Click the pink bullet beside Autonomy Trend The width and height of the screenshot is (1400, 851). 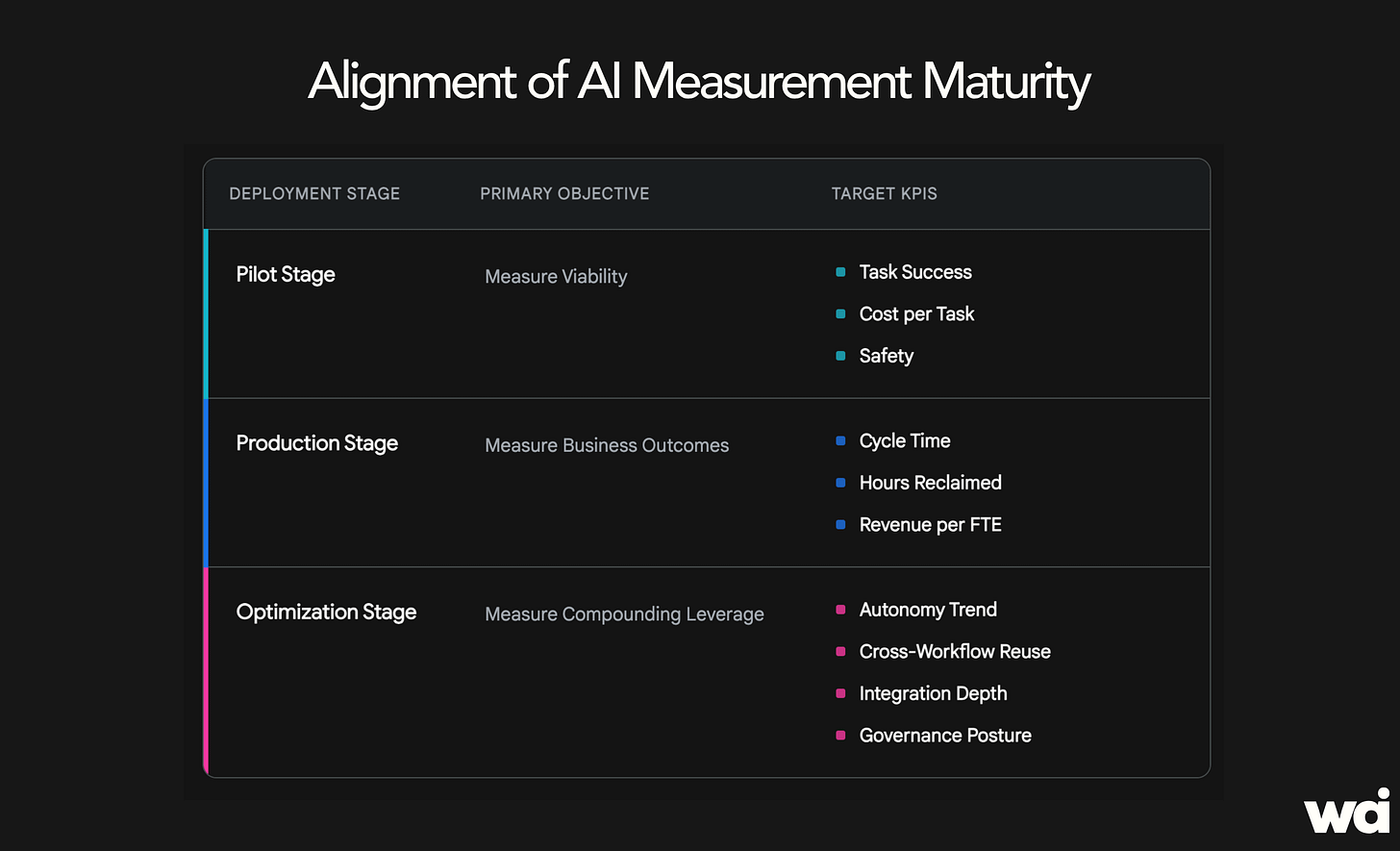(x=840, y=610)
